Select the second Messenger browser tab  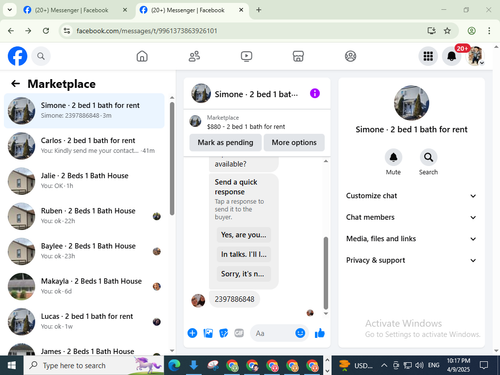click(188, 10)
